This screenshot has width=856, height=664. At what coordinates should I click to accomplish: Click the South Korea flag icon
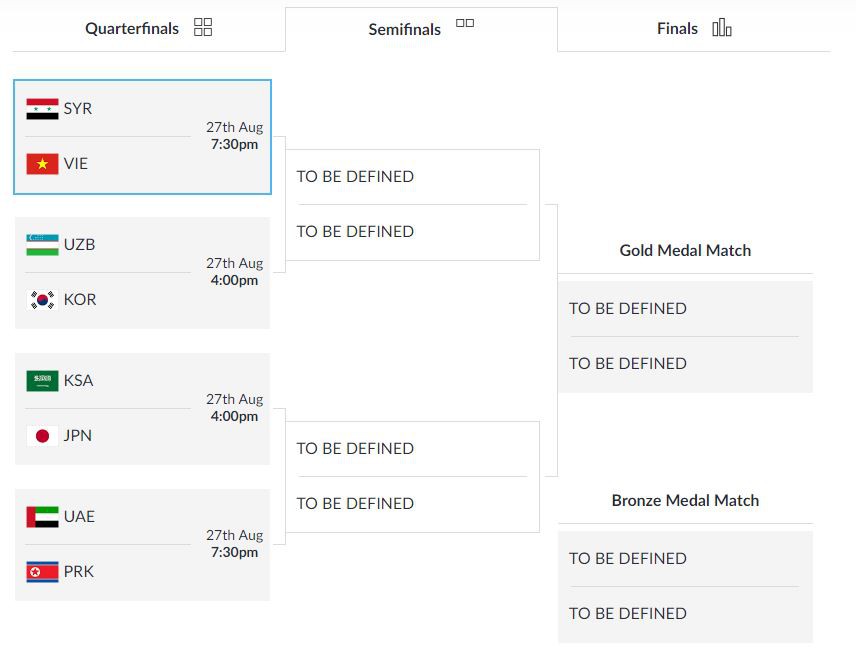pyautogui.click(x=42, y=300)
